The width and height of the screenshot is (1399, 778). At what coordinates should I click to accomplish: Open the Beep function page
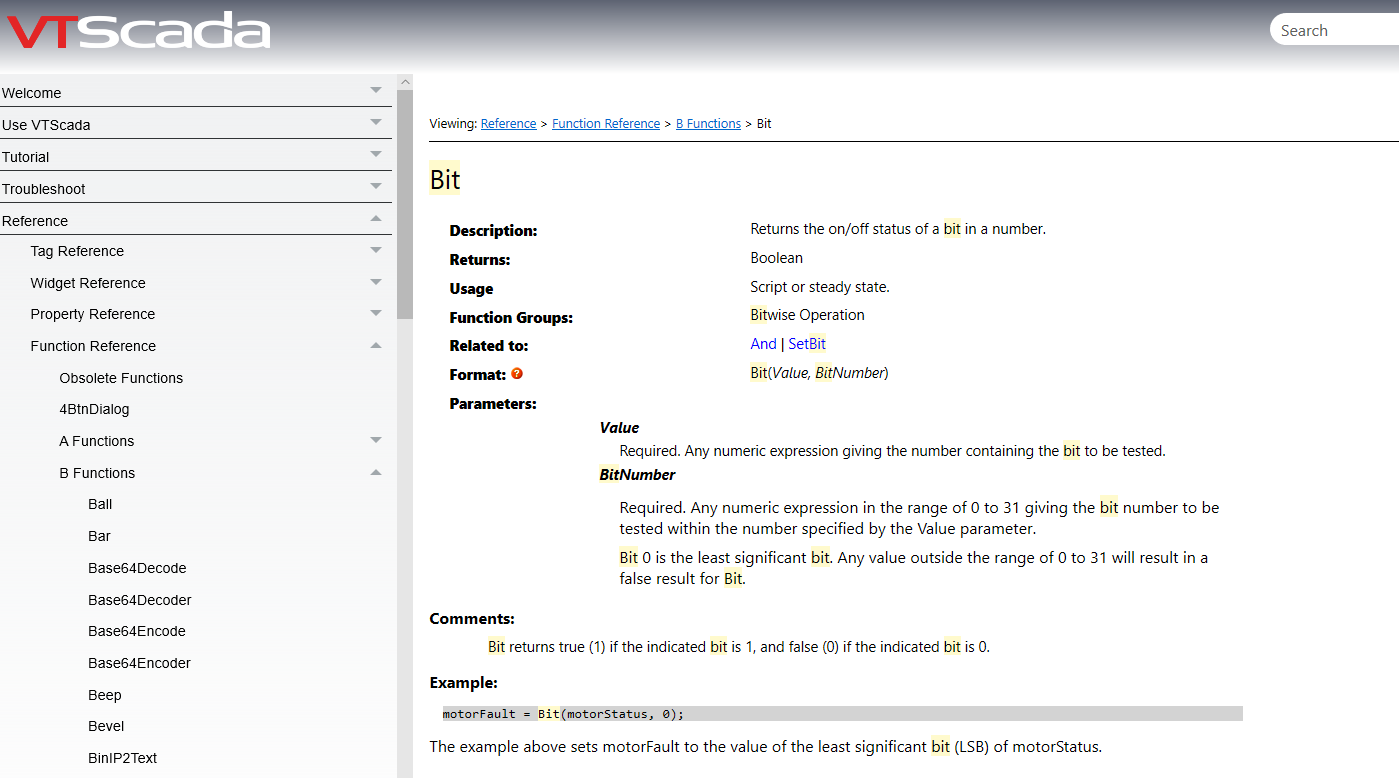click(x=105, y=695)
